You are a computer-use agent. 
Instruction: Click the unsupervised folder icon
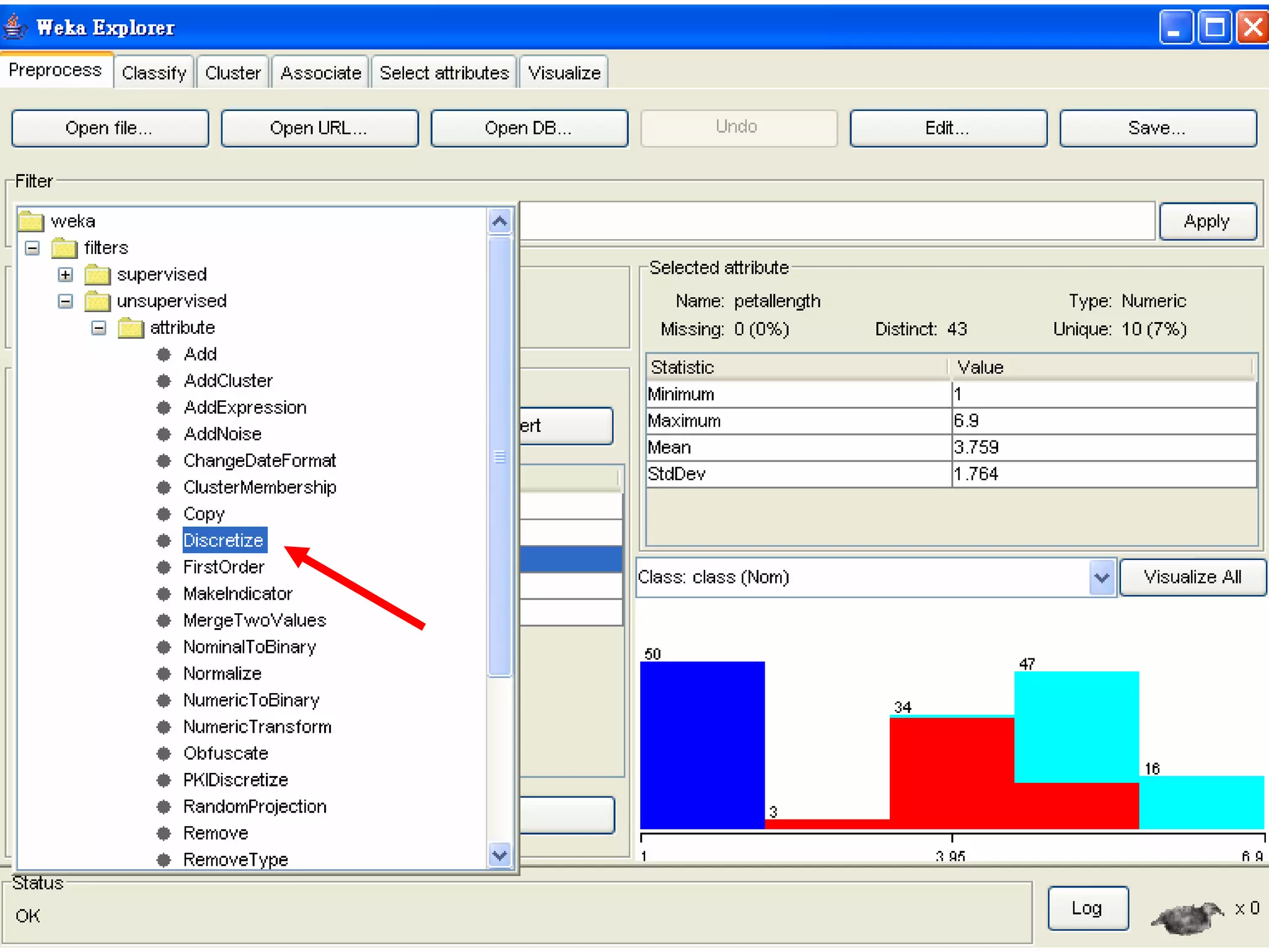[x=97, y=301]
